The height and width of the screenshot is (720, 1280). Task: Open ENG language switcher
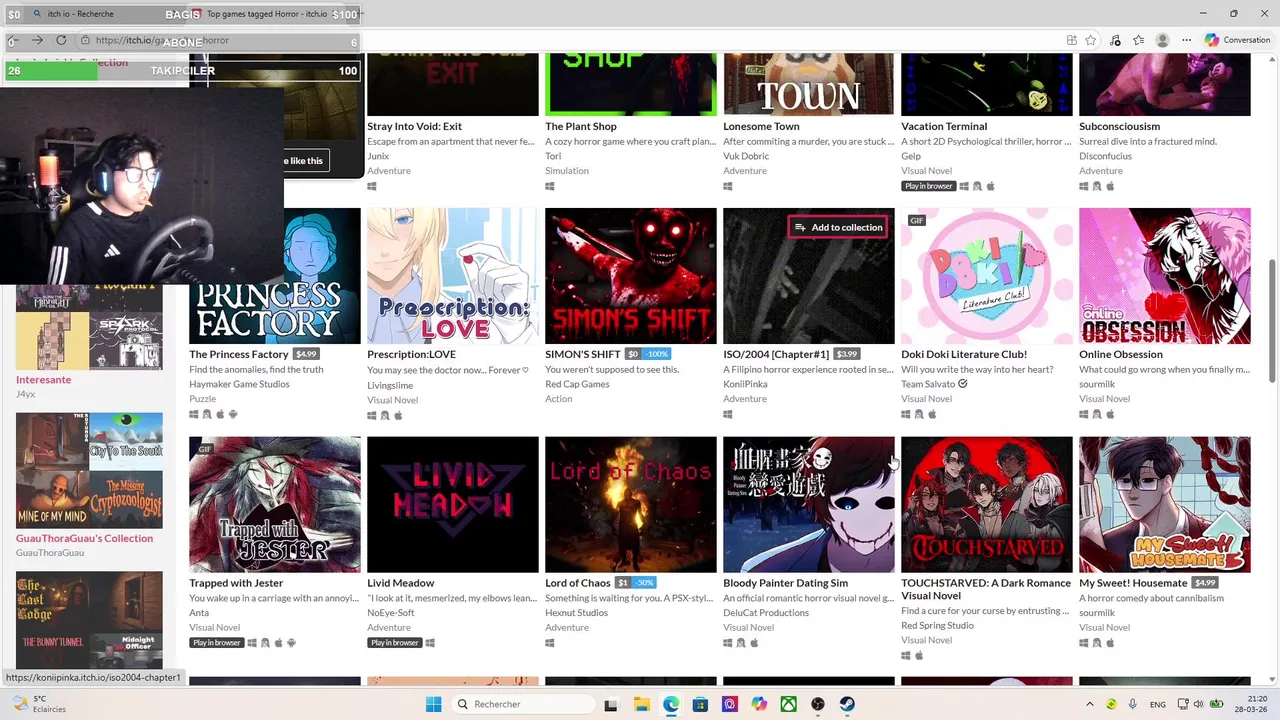pos(1158,704)
